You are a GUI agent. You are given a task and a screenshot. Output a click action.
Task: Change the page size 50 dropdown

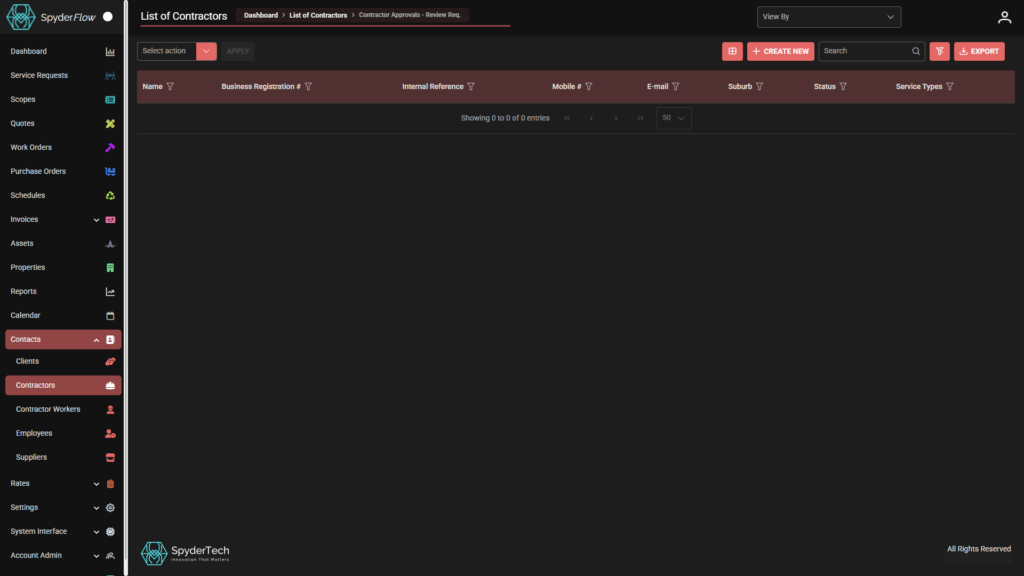click(673, 118)
